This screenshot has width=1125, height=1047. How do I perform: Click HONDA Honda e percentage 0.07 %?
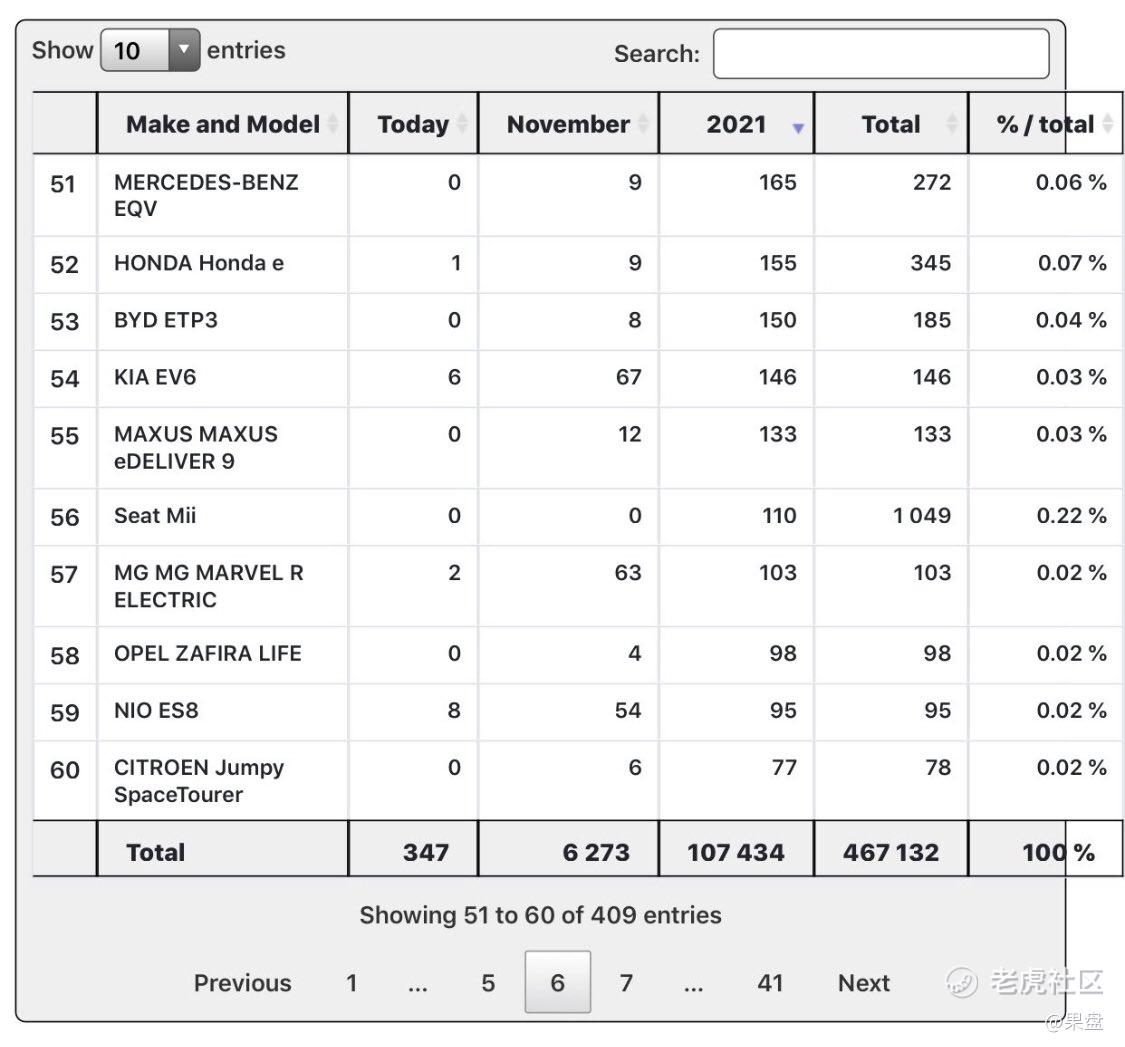[x=1072, y=263]
